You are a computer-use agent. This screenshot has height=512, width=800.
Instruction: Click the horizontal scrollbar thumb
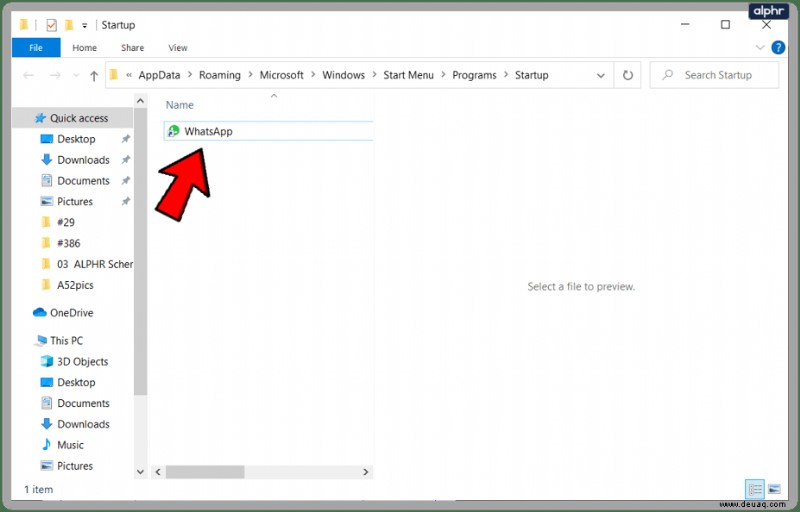pyautogui.click(x=205, y=472)
